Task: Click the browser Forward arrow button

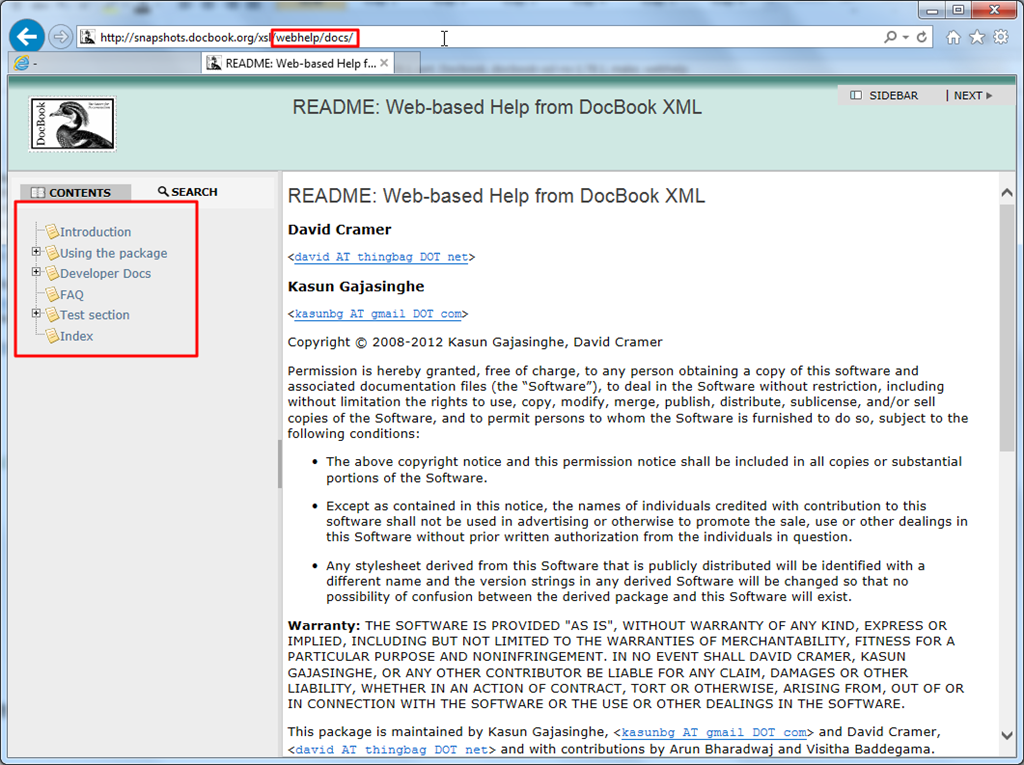Action: click(60, 37)
